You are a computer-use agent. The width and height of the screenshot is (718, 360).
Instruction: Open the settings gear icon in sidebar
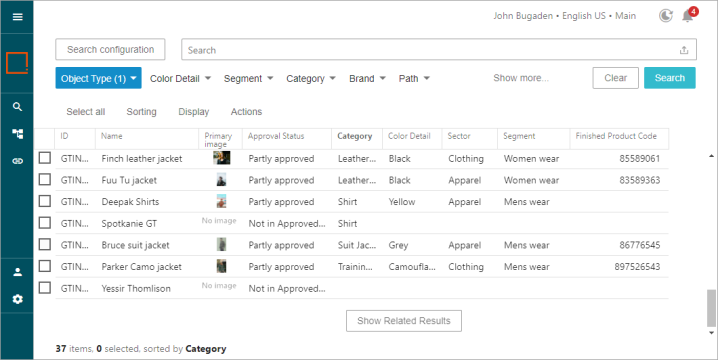click(17, 299)
